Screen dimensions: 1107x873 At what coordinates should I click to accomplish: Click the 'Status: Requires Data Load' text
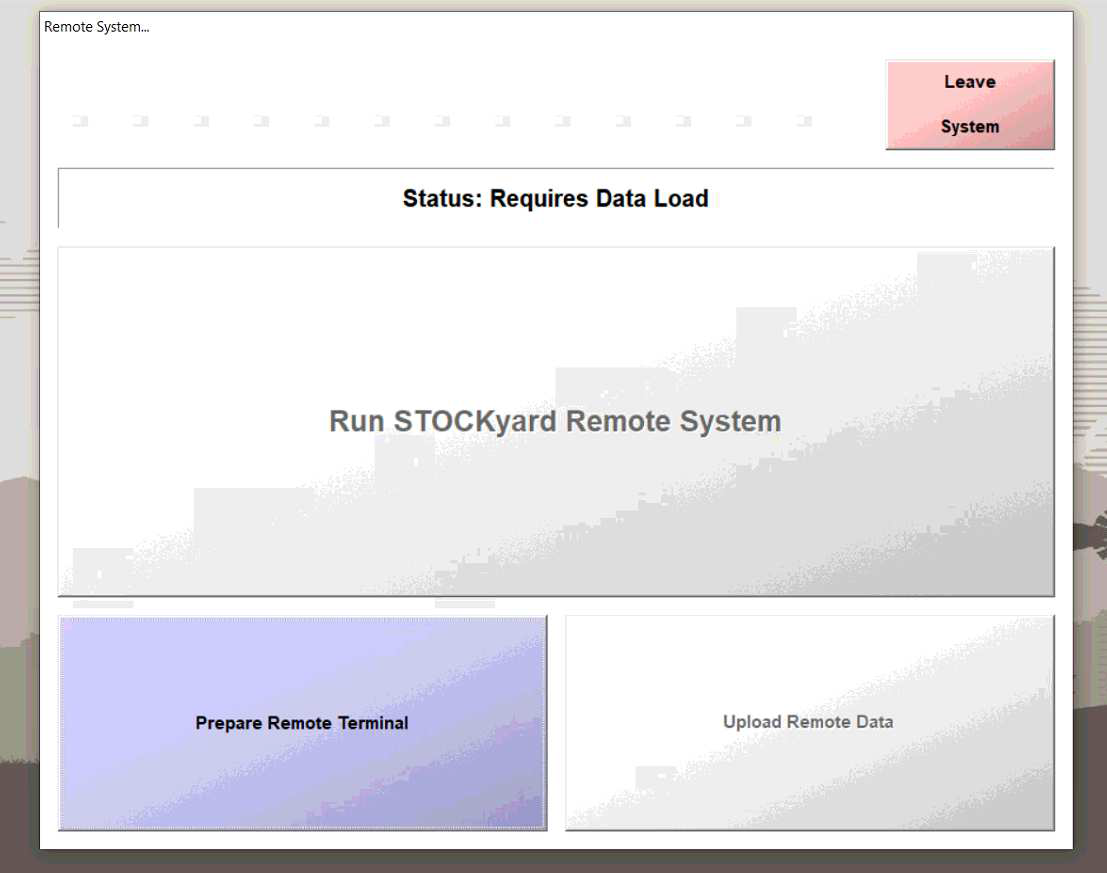coord(556,198)
